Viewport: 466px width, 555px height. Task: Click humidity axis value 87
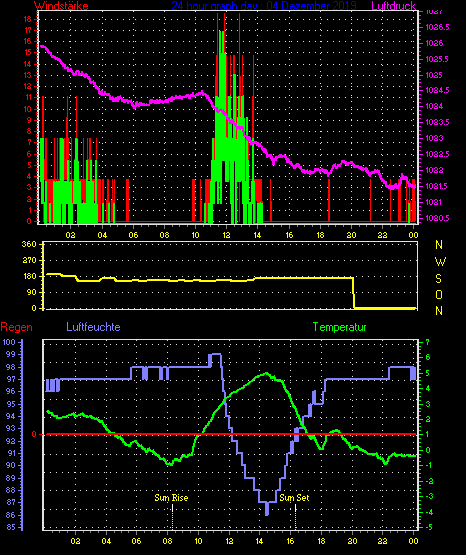coord(11,502)
